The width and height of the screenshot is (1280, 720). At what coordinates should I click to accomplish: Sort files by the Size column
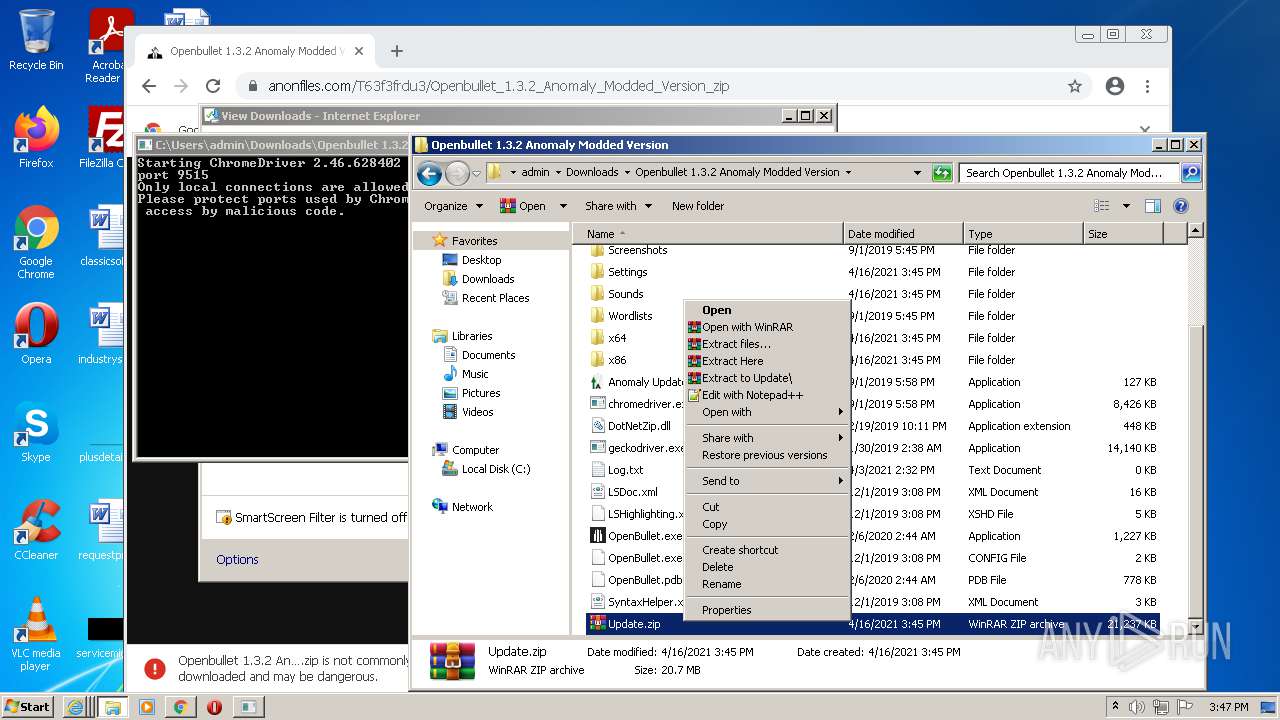(x=1123, y=234)
